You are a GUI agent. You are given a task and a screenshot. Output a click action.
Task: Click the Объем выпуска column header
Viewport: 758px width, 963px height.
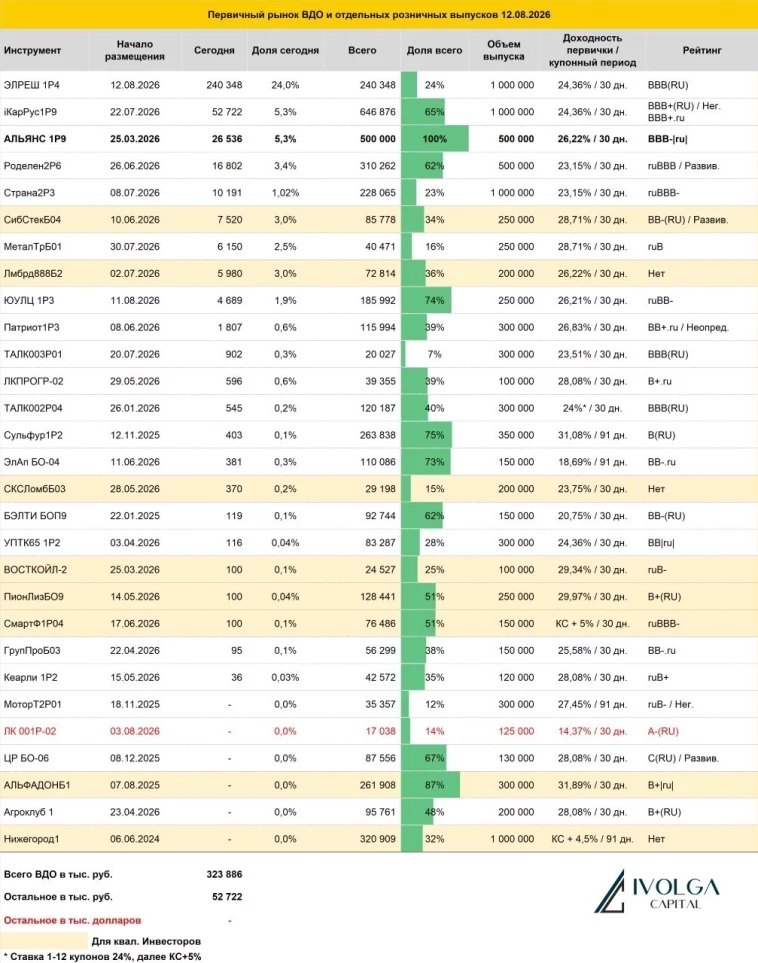point(504,50)
